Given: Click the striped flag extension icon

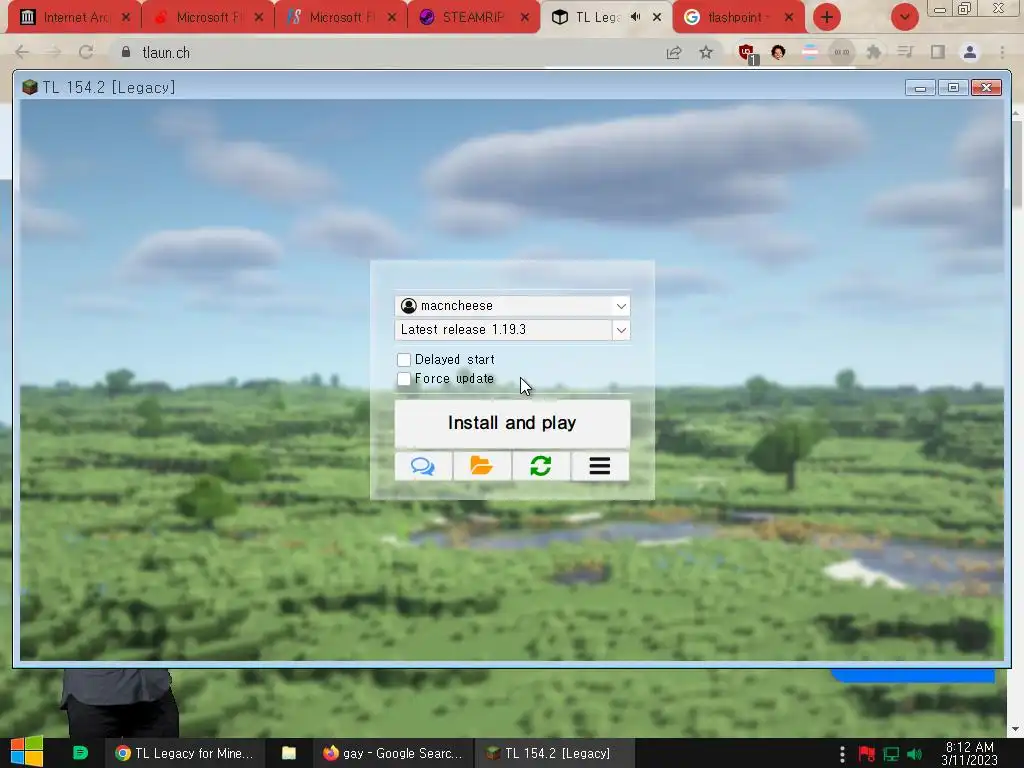Looking at the screenshot, I should pos(810,52).
